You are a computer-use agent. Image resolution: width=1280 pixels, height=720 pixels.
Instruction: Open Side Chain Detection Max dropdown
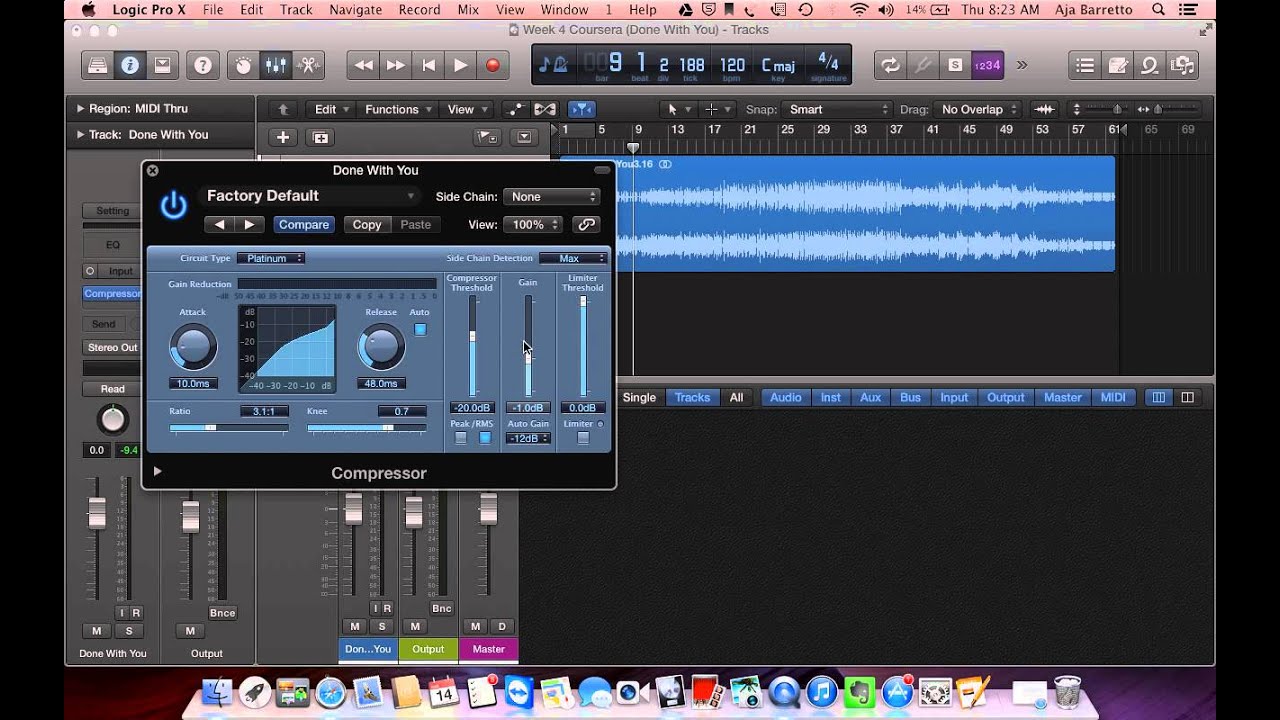573,258
